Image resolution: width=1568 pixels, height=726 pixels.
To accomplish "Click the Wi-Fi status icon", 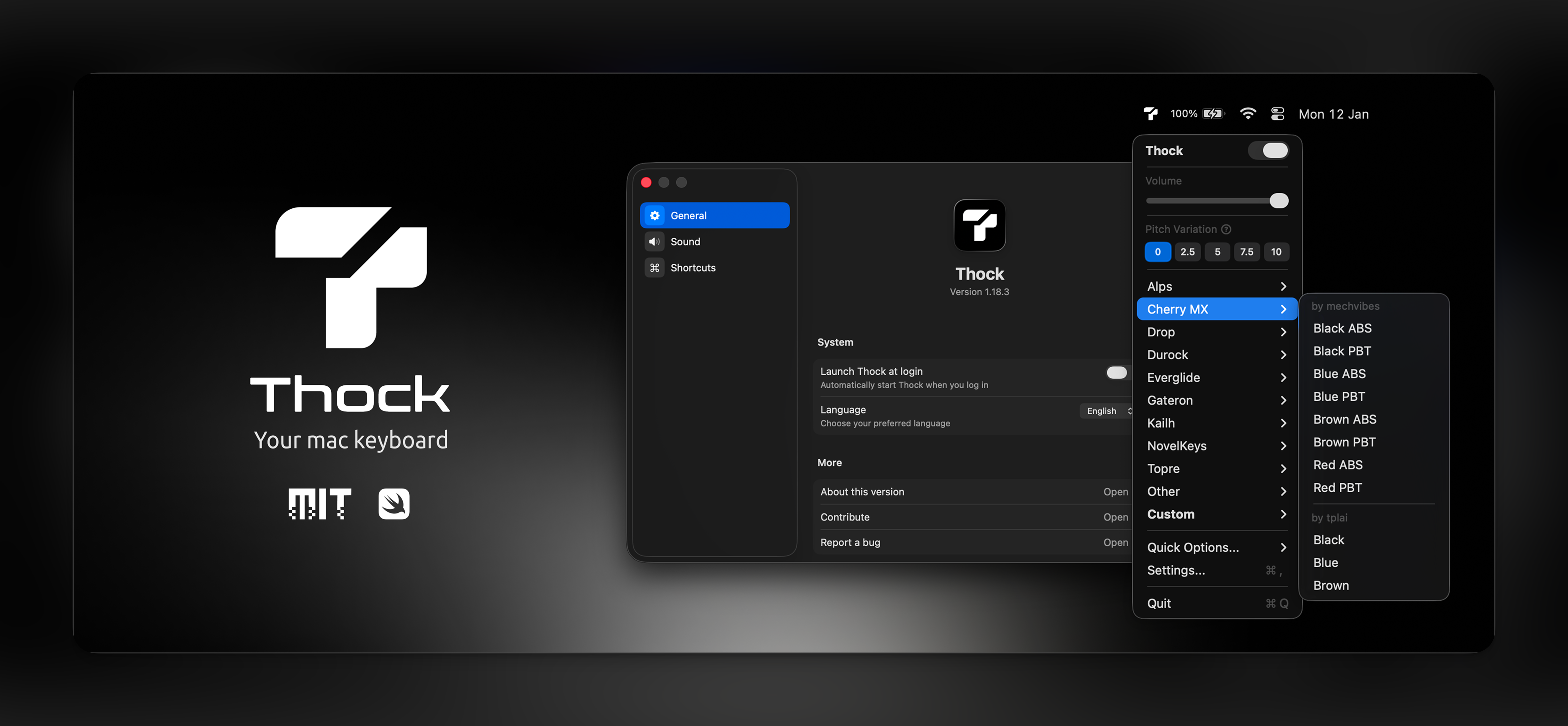I will coord(1247,114).
